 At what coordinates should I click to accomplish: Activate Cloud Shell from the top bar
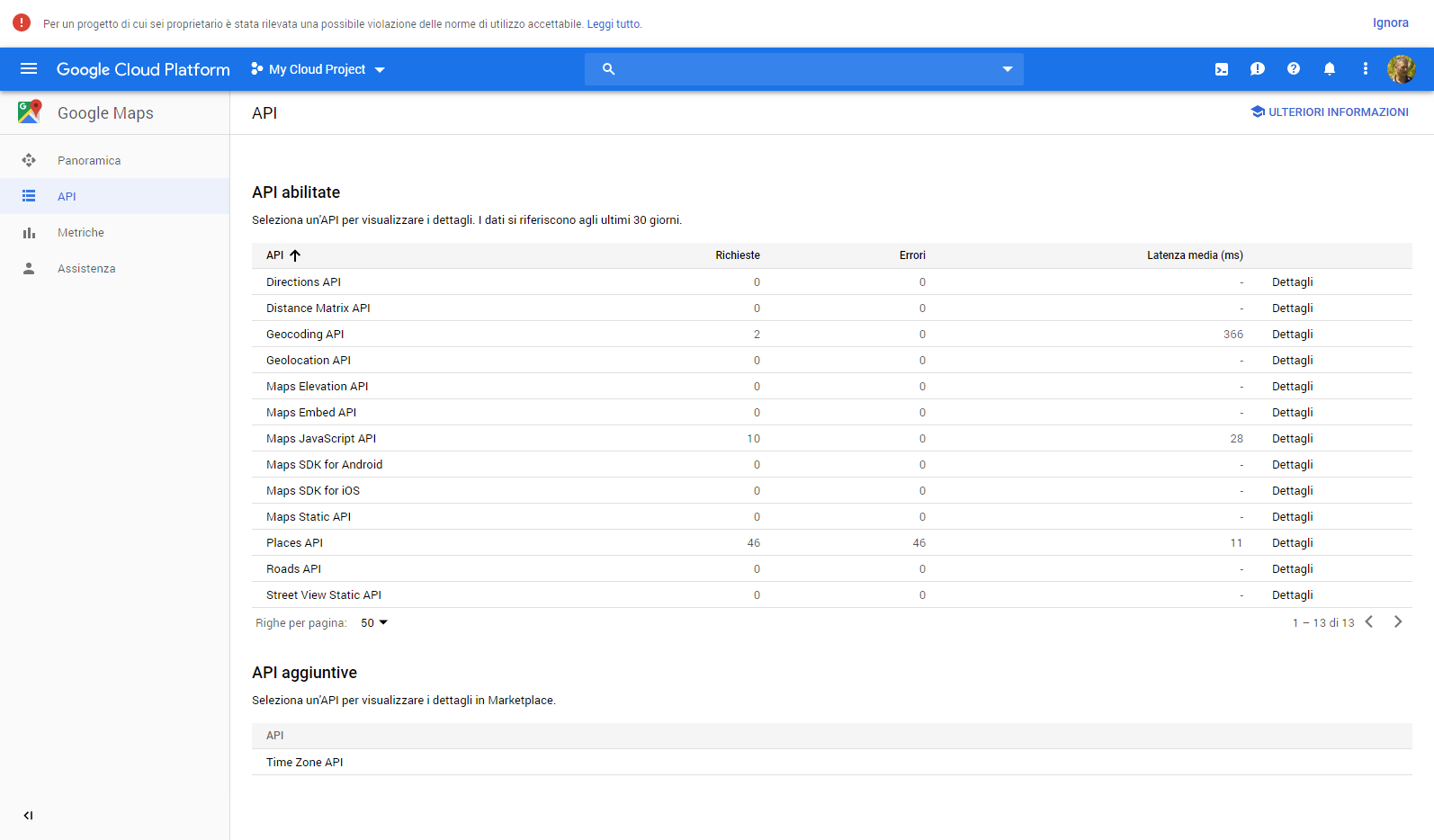pos(1222,69)
